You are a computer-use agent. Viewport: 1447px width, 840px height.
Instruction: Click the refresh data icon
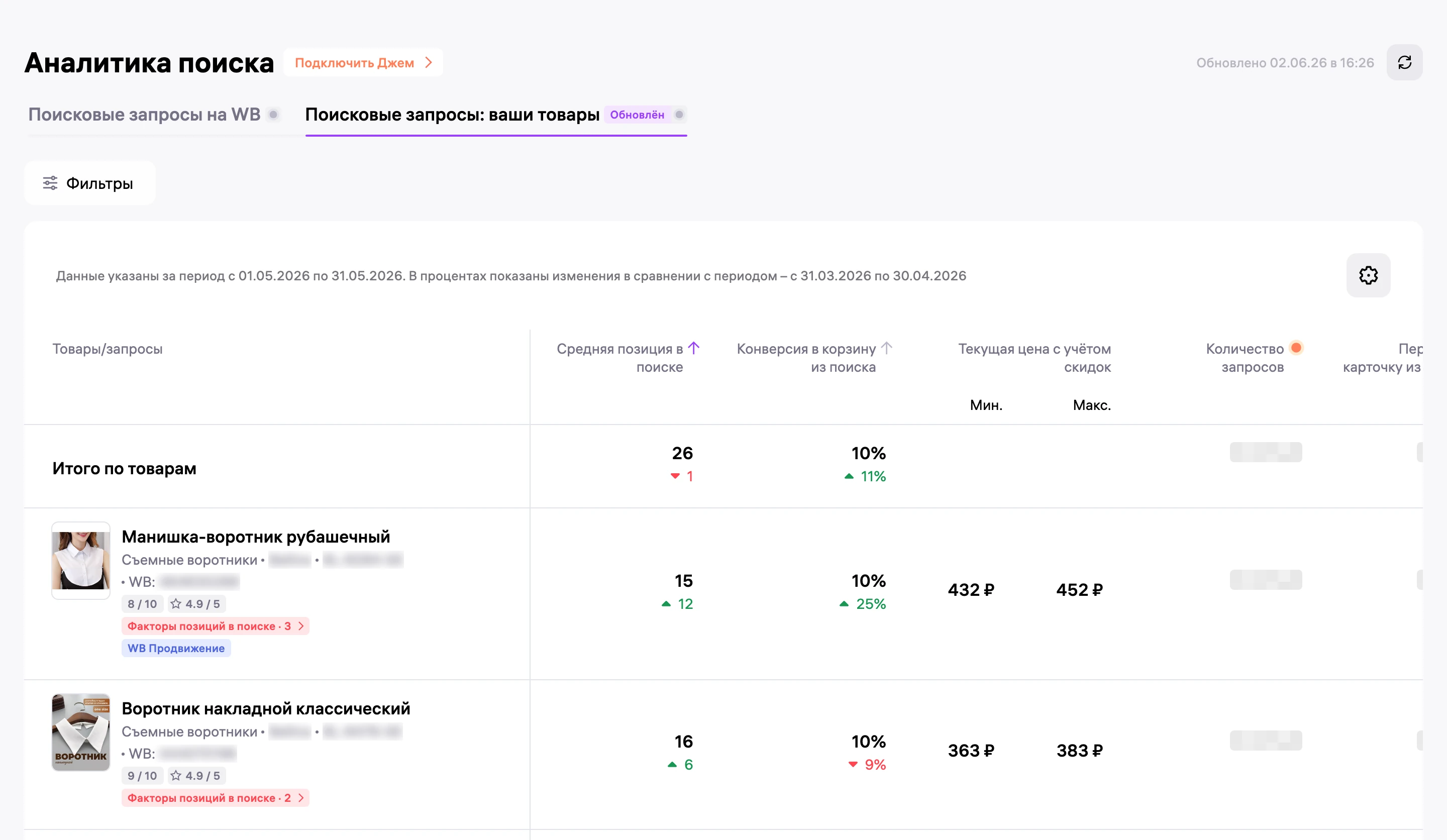point(1404,63)
